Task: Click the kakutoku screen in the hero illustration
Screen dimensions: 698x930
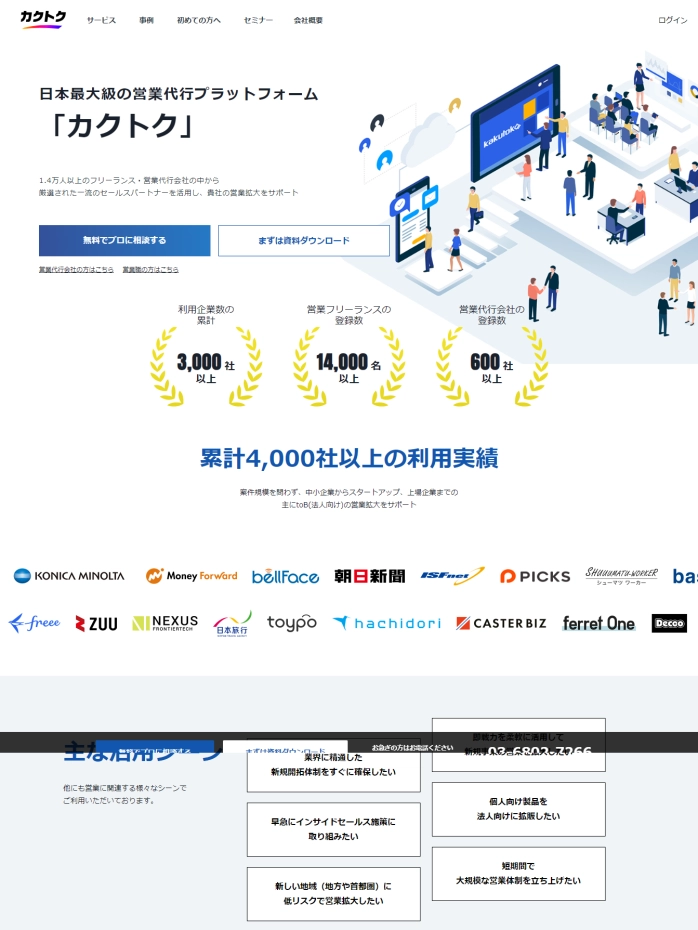Action: click(515, 123)
